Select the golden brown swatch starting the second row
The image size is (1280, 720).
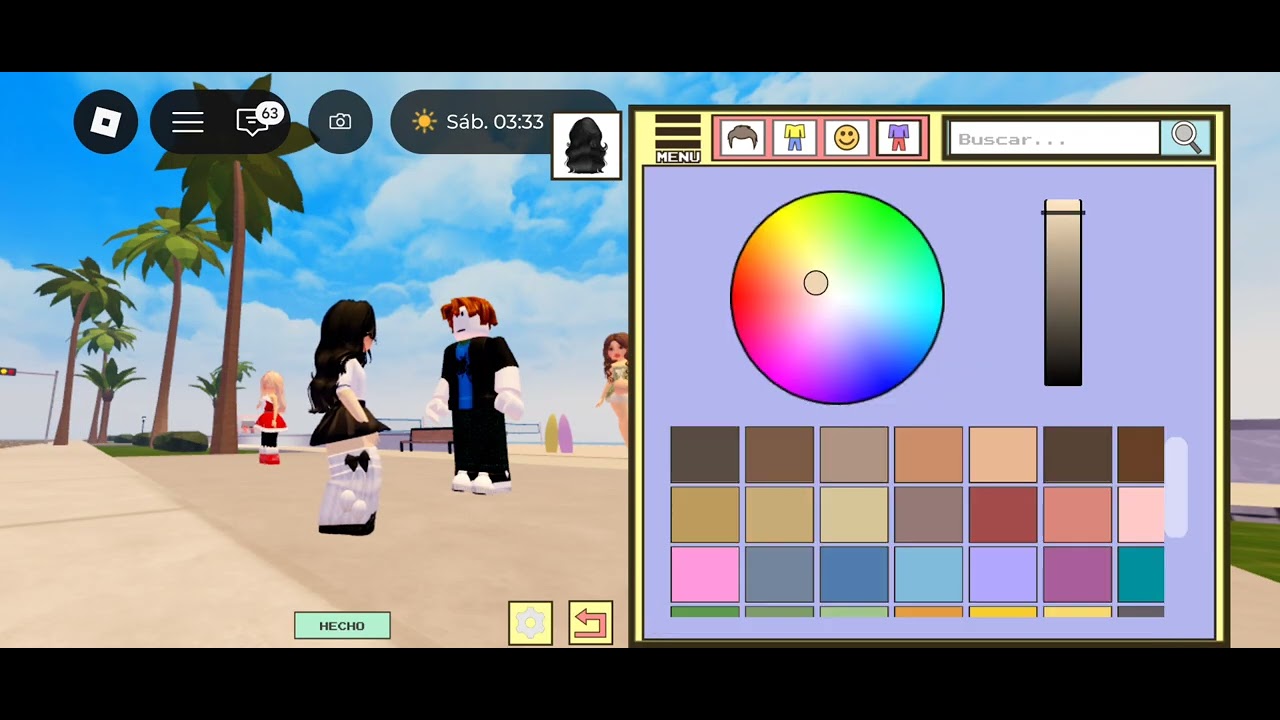pyautogui.click(x=705, y=515)
